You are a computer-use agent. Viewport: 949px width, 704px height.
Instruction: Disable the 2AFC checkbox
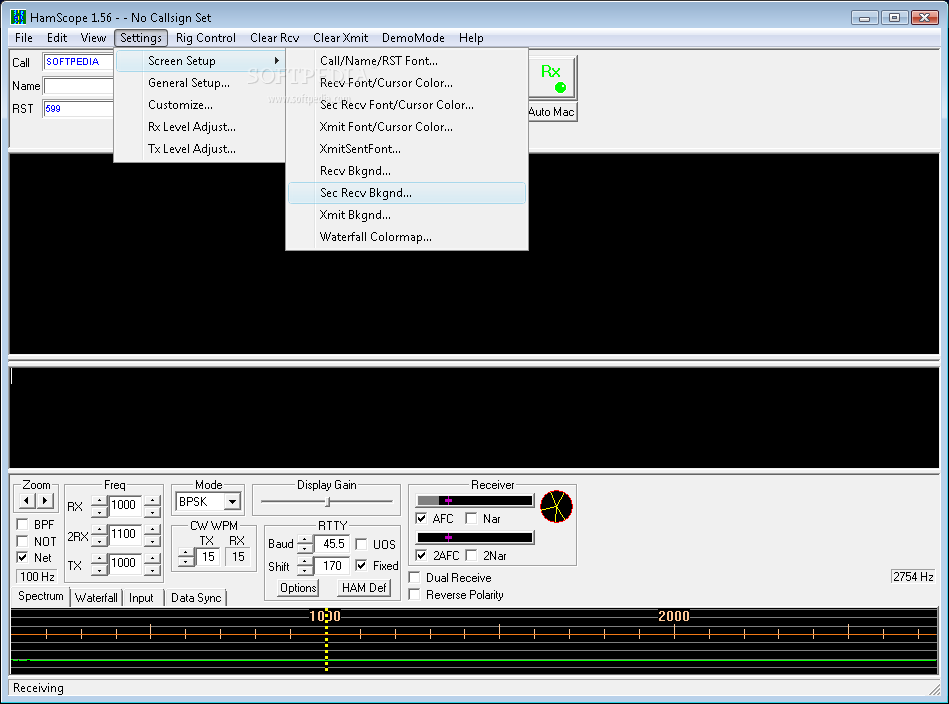[x=421, y=555]
